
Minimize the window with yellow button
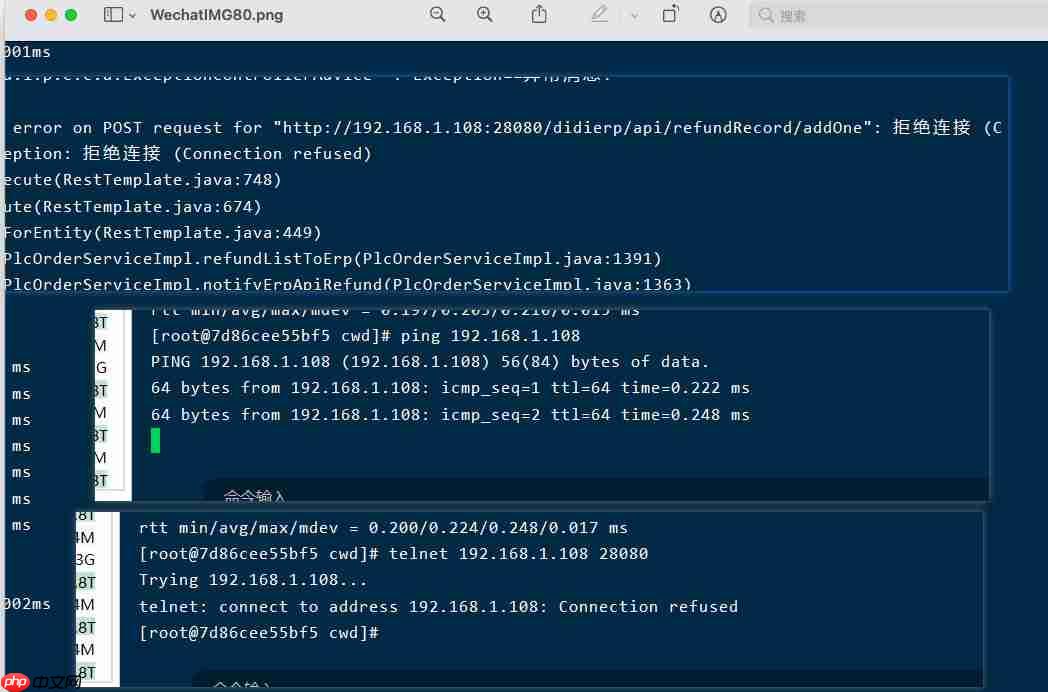coord(51,15)
